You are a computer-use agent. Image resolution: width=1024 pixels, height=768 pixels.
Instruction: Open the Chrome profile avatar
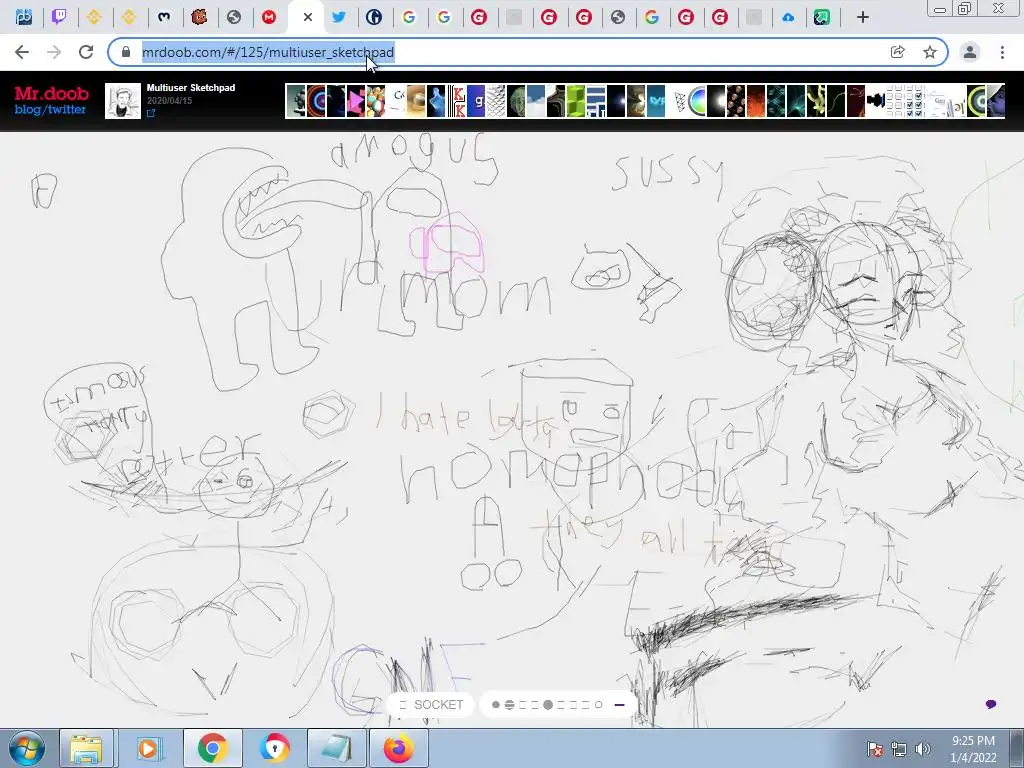[970, 52]
